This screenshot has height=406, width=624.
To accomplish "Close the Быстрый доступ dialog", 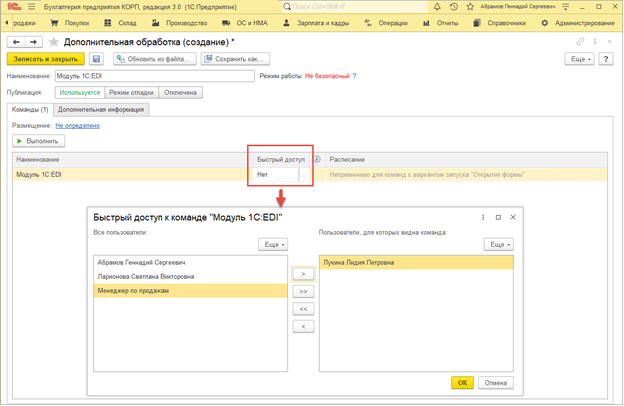I will 513,217.
